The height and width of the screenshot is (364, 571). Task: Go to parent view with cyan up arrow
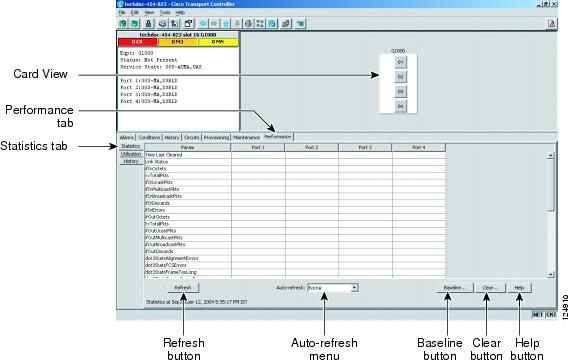coord(226,24)
